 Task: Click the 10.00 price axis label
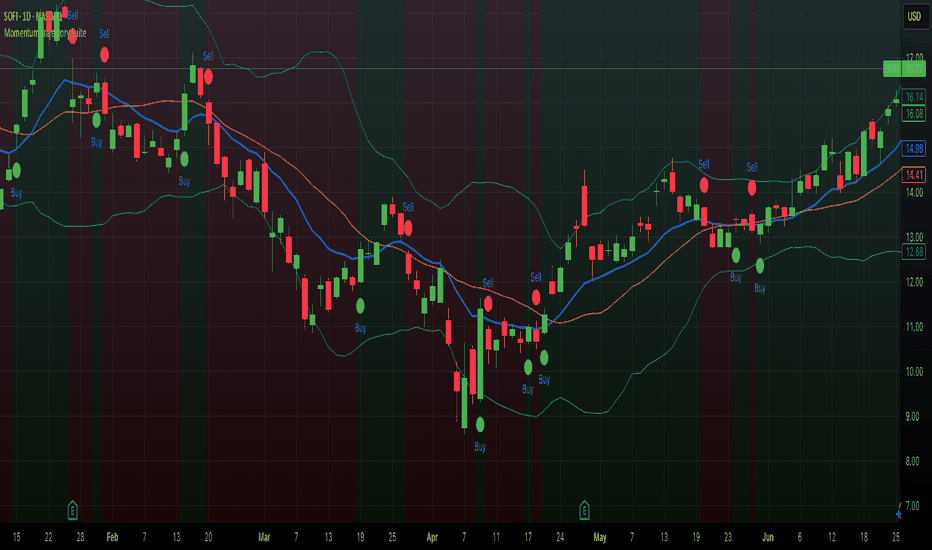[x=914, y=372]
